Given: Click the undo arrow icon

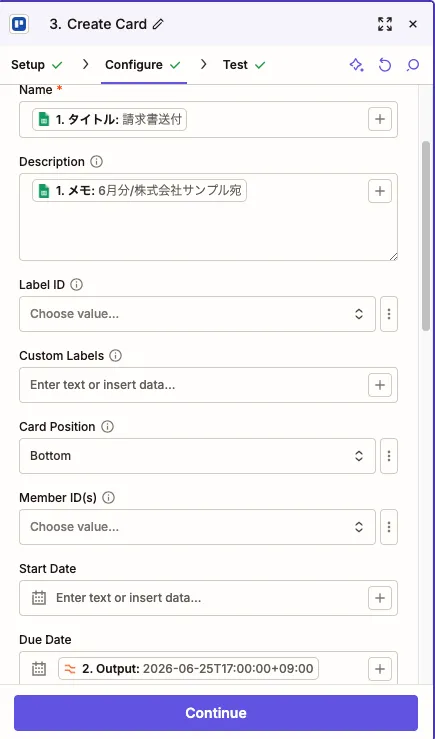Looking at the screenshot, I should click(385, 65).
